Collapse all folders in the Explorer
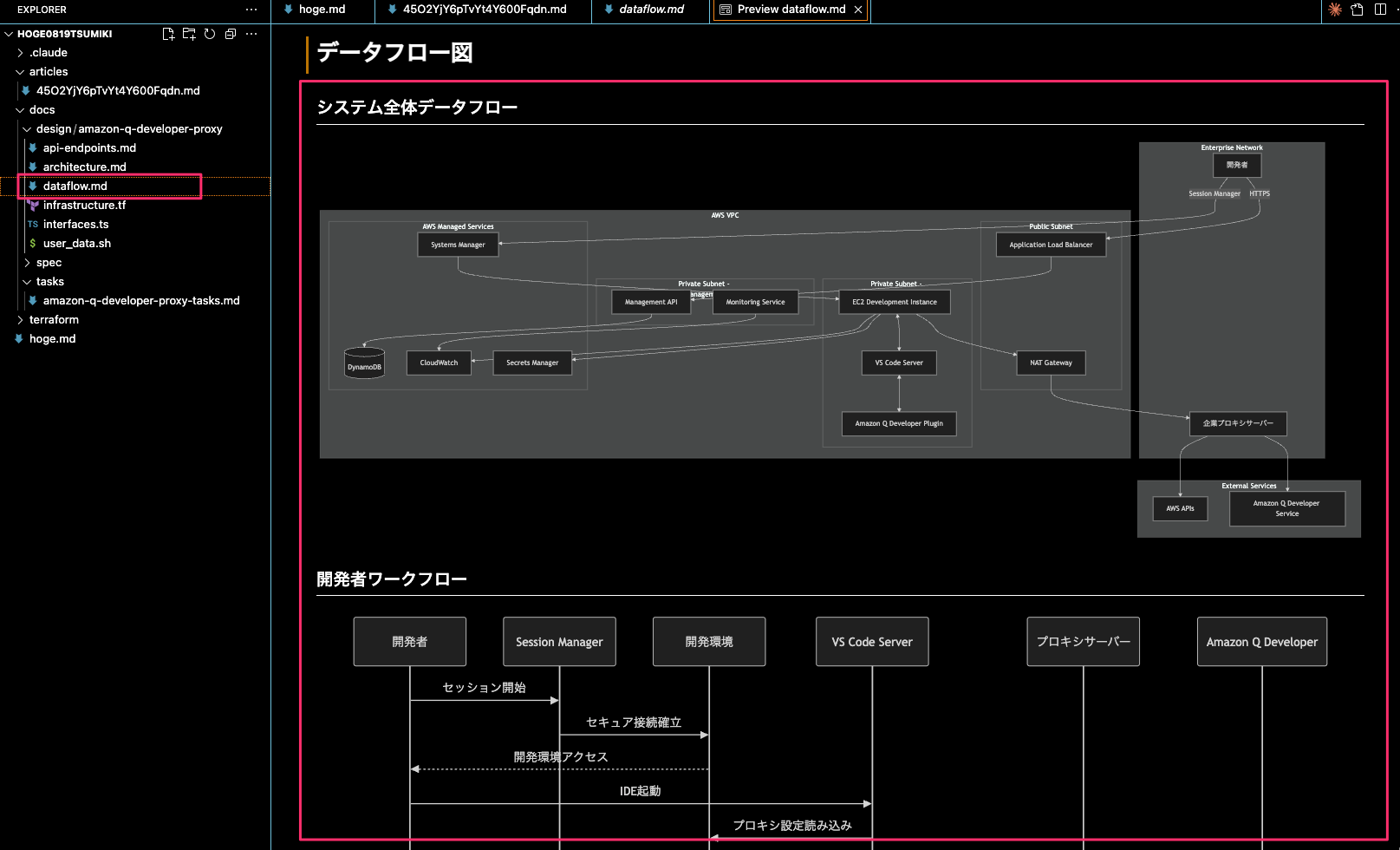Image resolution: width=1400 pixels, height=850 pixels. pyautogui.click(x=231, y=34)
